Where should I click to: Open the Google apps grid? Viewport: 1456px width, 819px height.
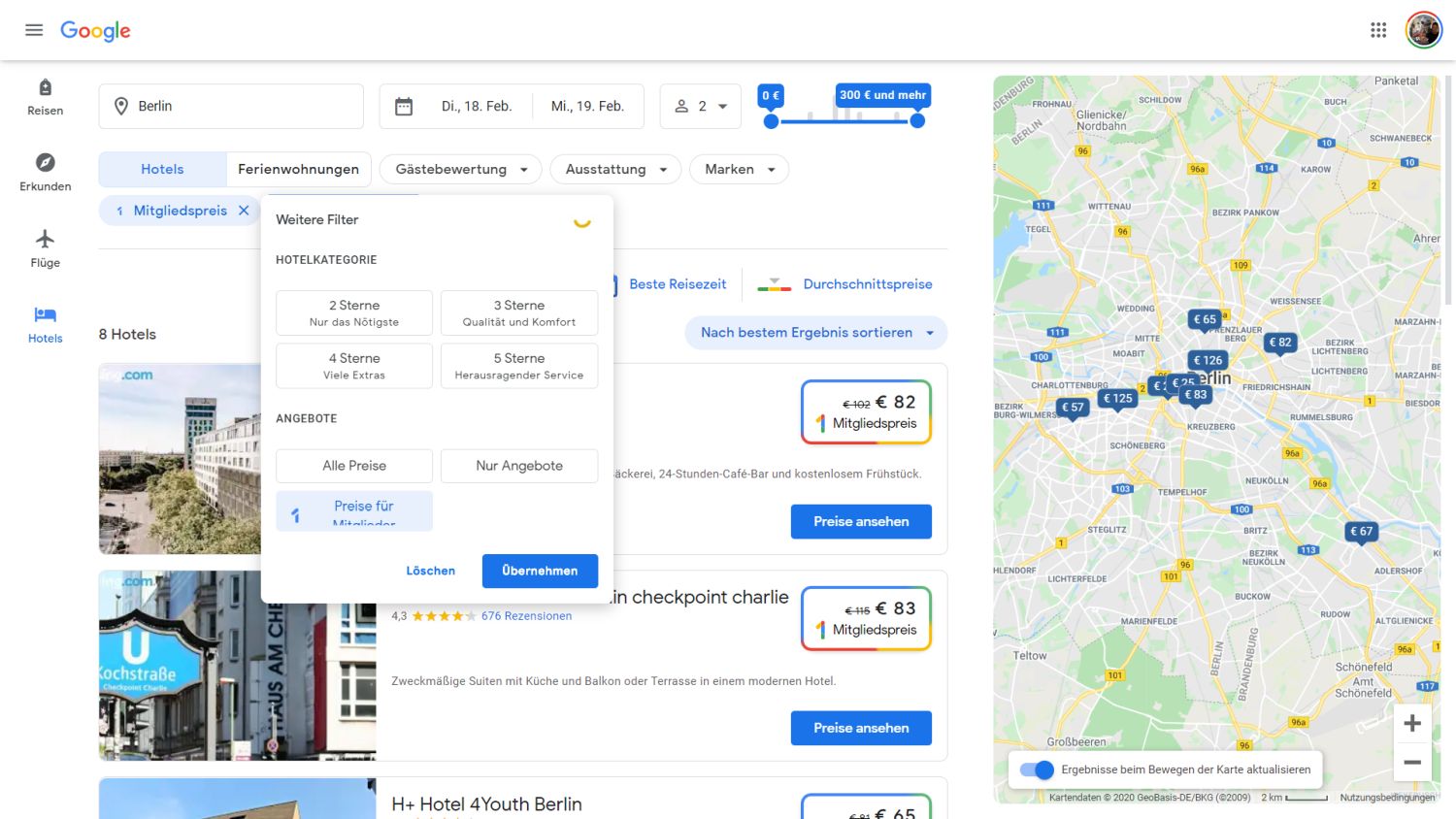pyautogui.click(x=1378, y=30)
